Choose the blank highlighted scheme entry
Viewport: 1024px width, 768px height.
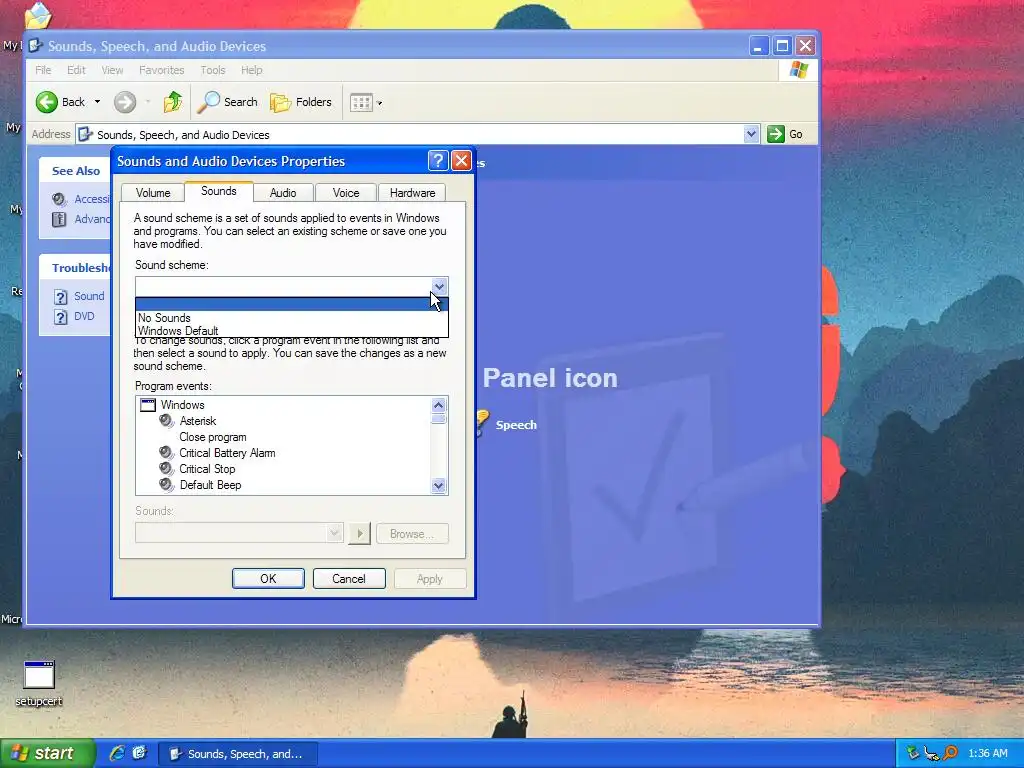(291, 304)
